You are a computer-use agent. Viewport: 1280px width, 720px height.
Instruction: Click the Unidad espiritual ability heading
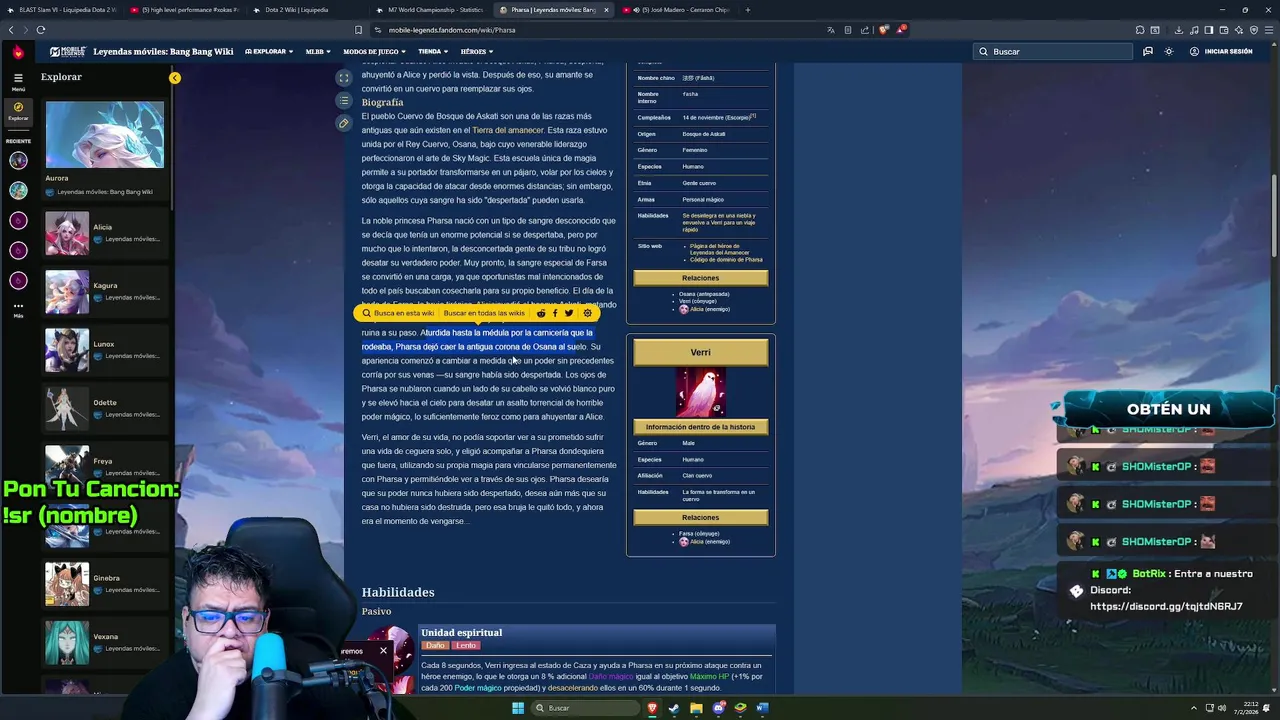click(462, 632)
